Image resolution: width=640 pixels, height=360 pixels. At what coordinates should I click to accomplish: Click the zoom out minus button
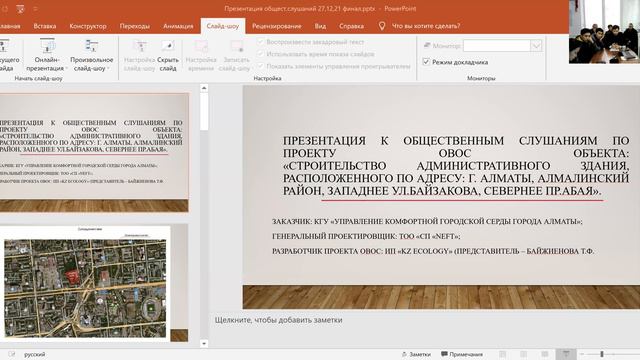tap(582, 354)
